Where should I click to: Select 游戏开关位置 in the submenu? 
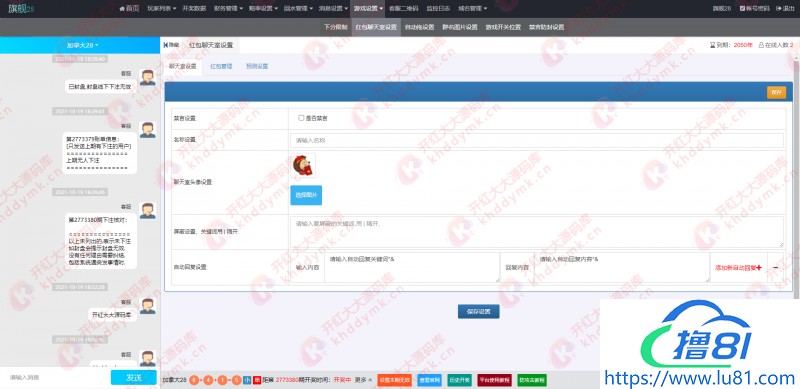[x=503, y=27]
